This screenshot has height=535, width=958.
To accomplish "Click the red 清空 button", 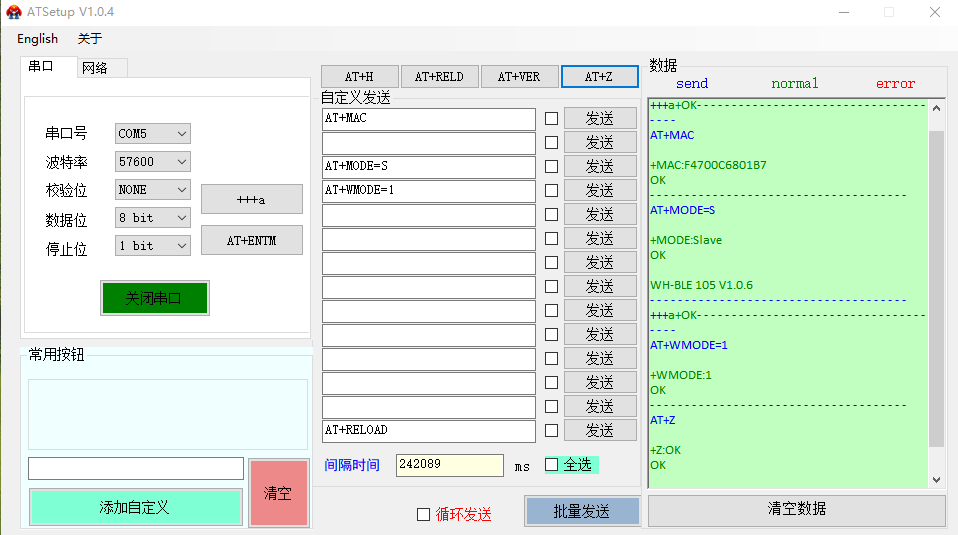I will coord(277,493).
